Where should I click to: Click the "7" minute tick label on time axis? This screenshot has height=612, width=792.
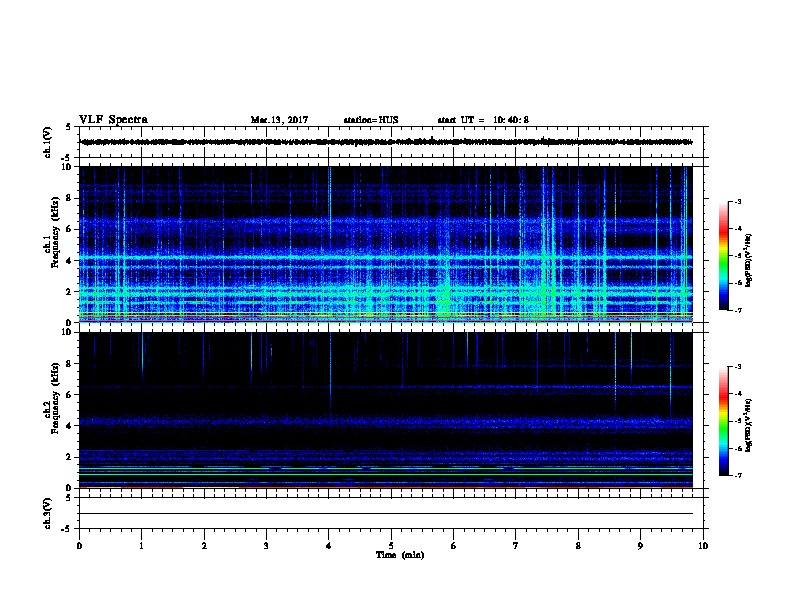click(x=516, y=545)
